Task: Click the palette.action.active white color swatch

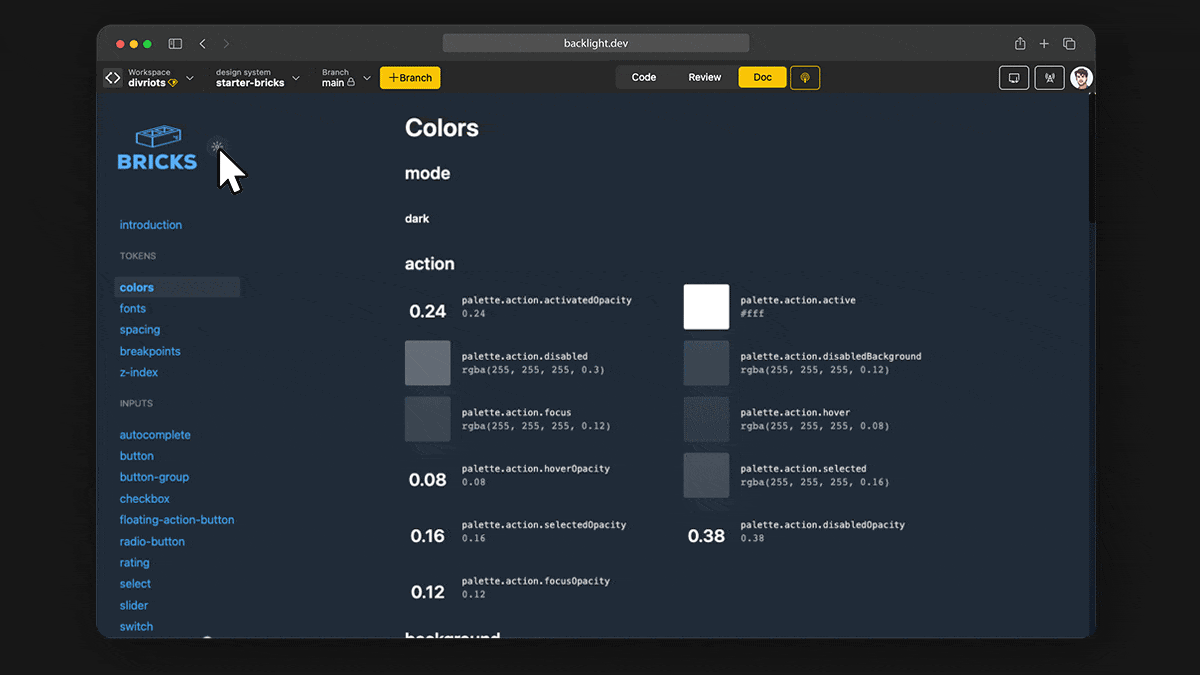Action: pyautogui.click(x=706, y=307)
